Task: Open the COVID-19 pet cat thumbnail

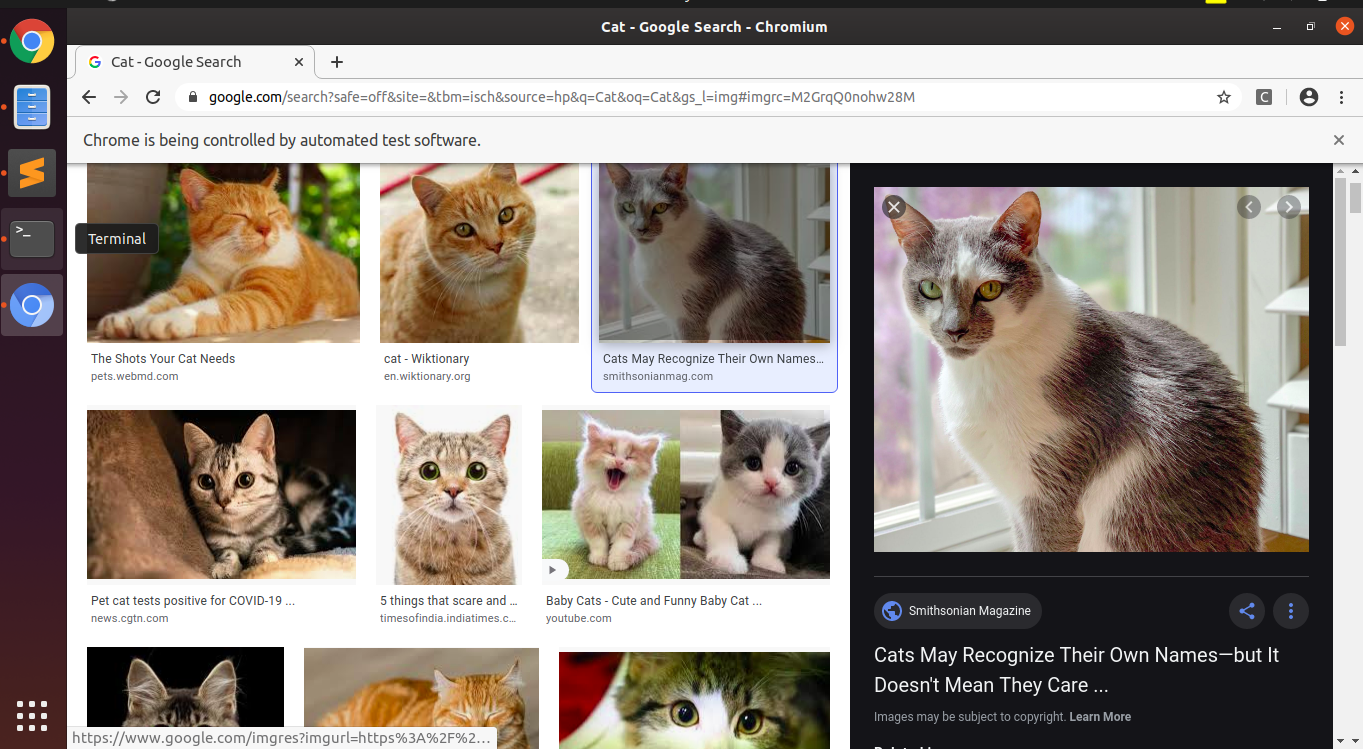Action: click(221, 495)
